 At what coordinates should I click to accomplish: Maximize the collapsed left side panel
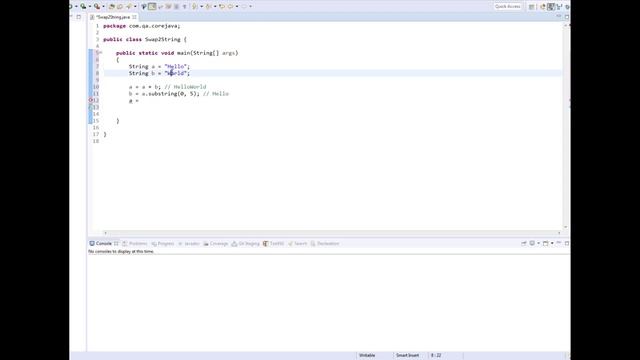coord(79,17)
